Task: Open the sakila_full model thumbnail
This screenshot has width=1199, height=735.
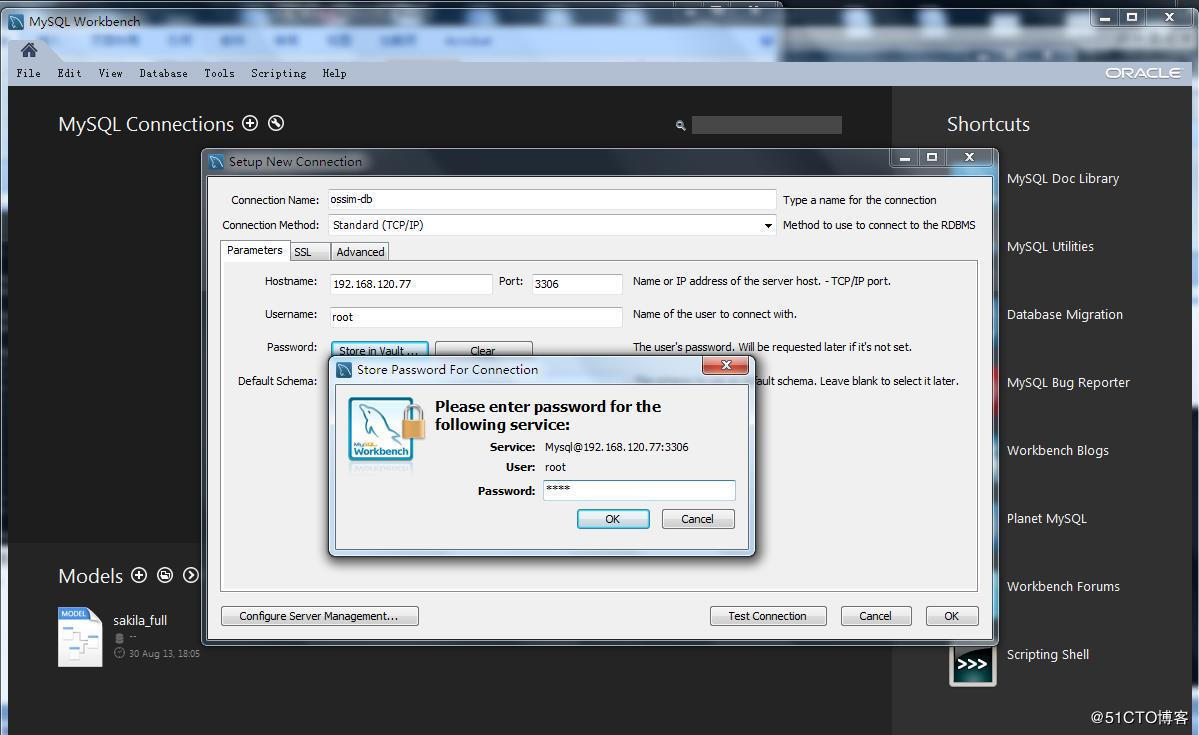Action: [x=80, y=636]
